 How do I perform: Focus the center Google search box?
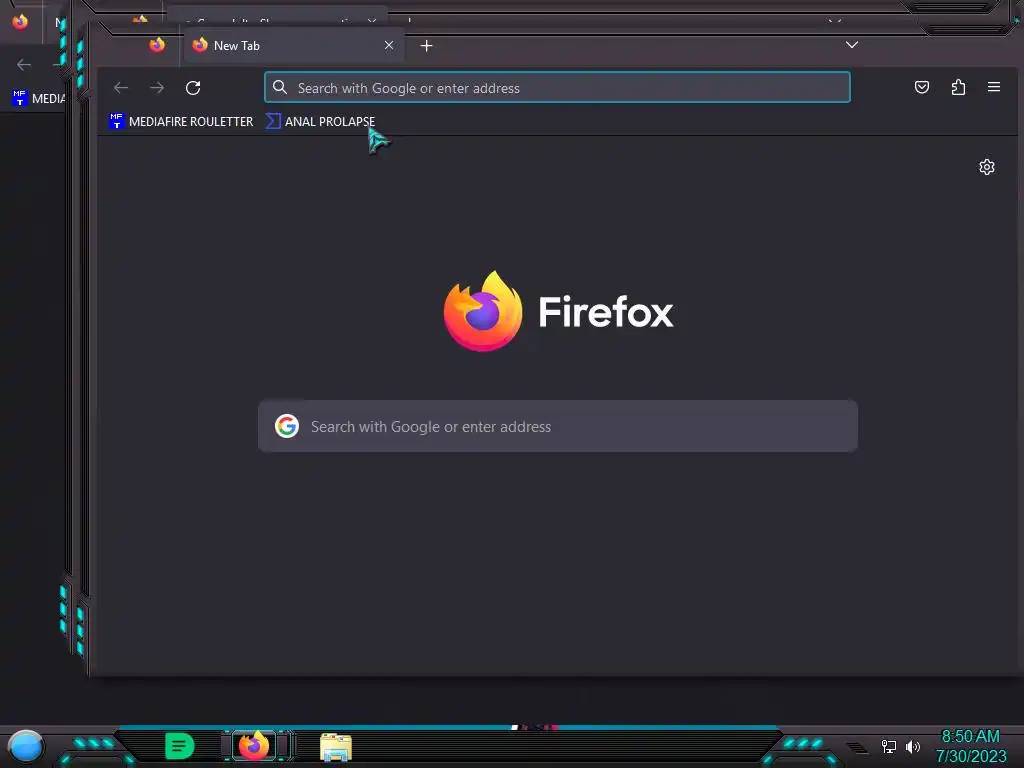[558, 426]
